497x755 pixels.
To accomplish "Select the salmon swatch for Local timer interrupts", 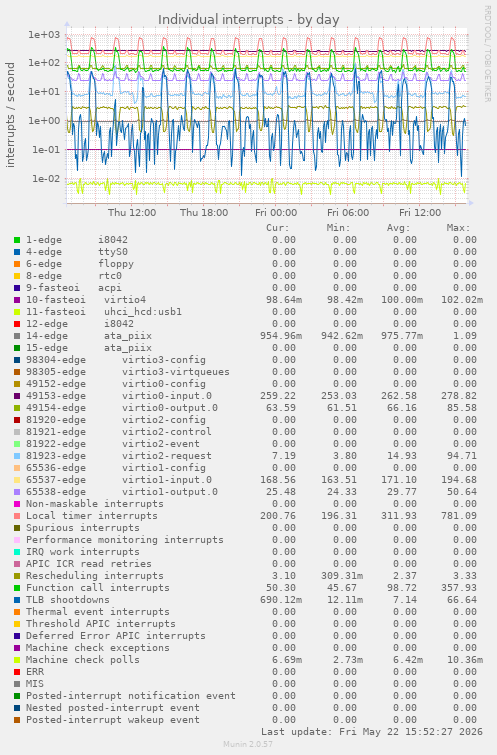I will click(17, 516).
